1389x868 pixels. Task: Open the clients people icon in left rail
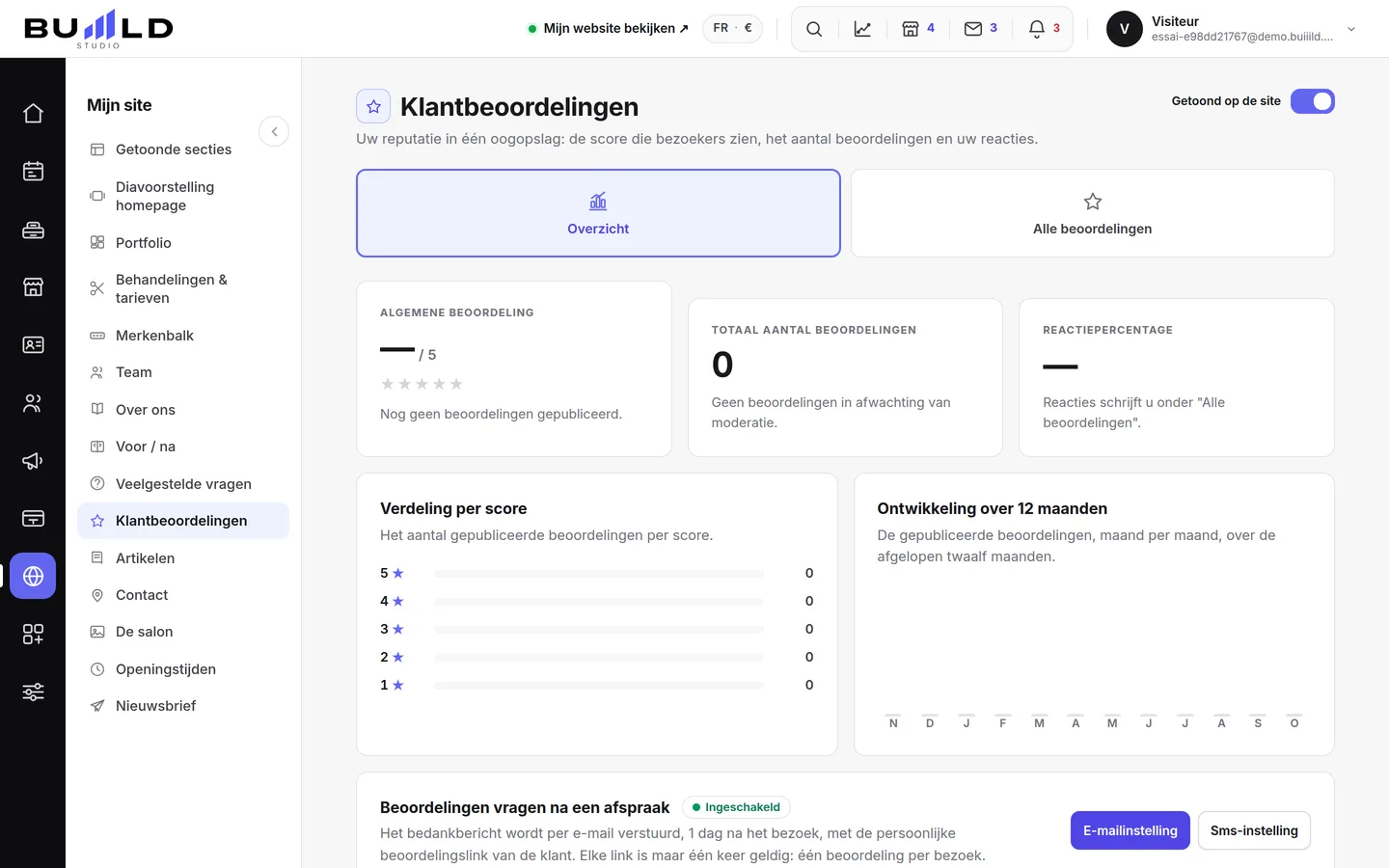[33, 403]
